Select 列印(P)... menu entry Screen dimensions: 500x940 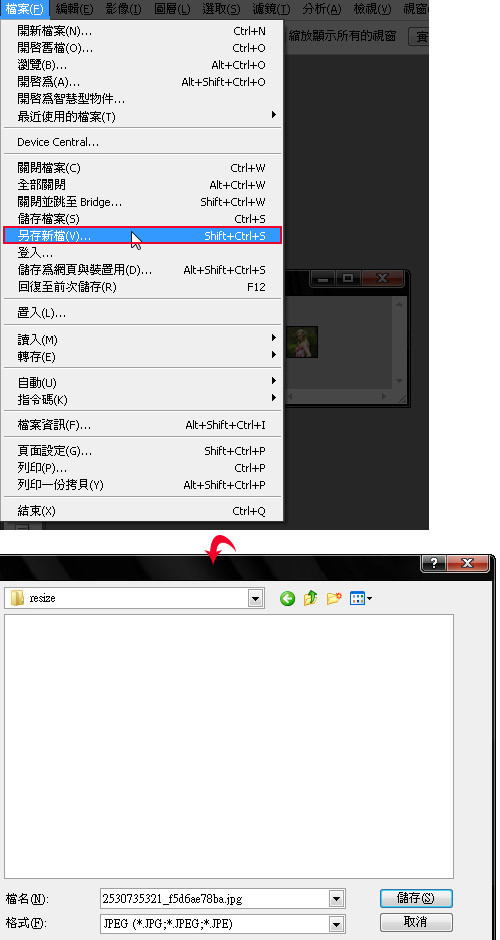tap(142, 468)
